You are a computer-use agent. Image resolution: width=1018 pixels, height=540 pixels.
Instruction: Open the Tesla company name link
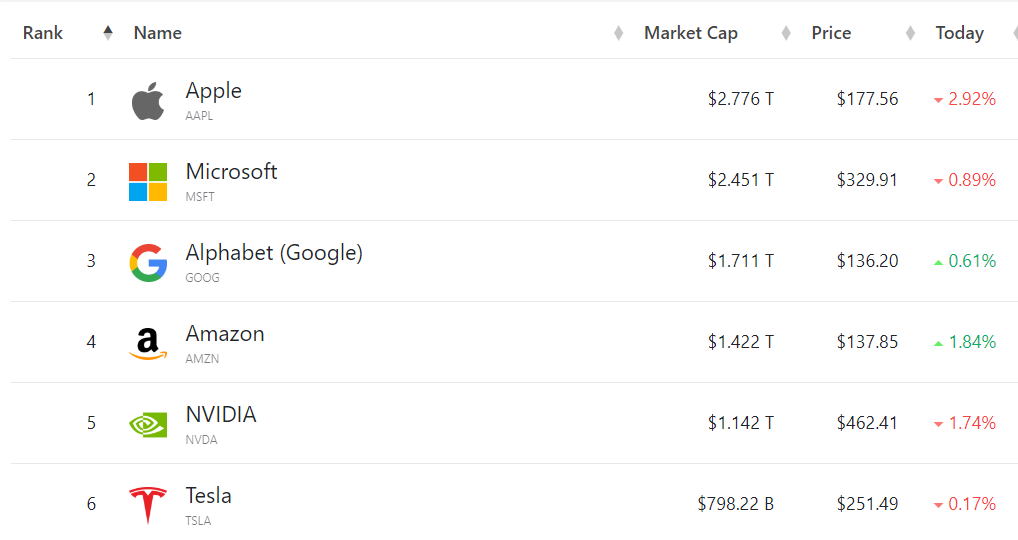point(208,496)
